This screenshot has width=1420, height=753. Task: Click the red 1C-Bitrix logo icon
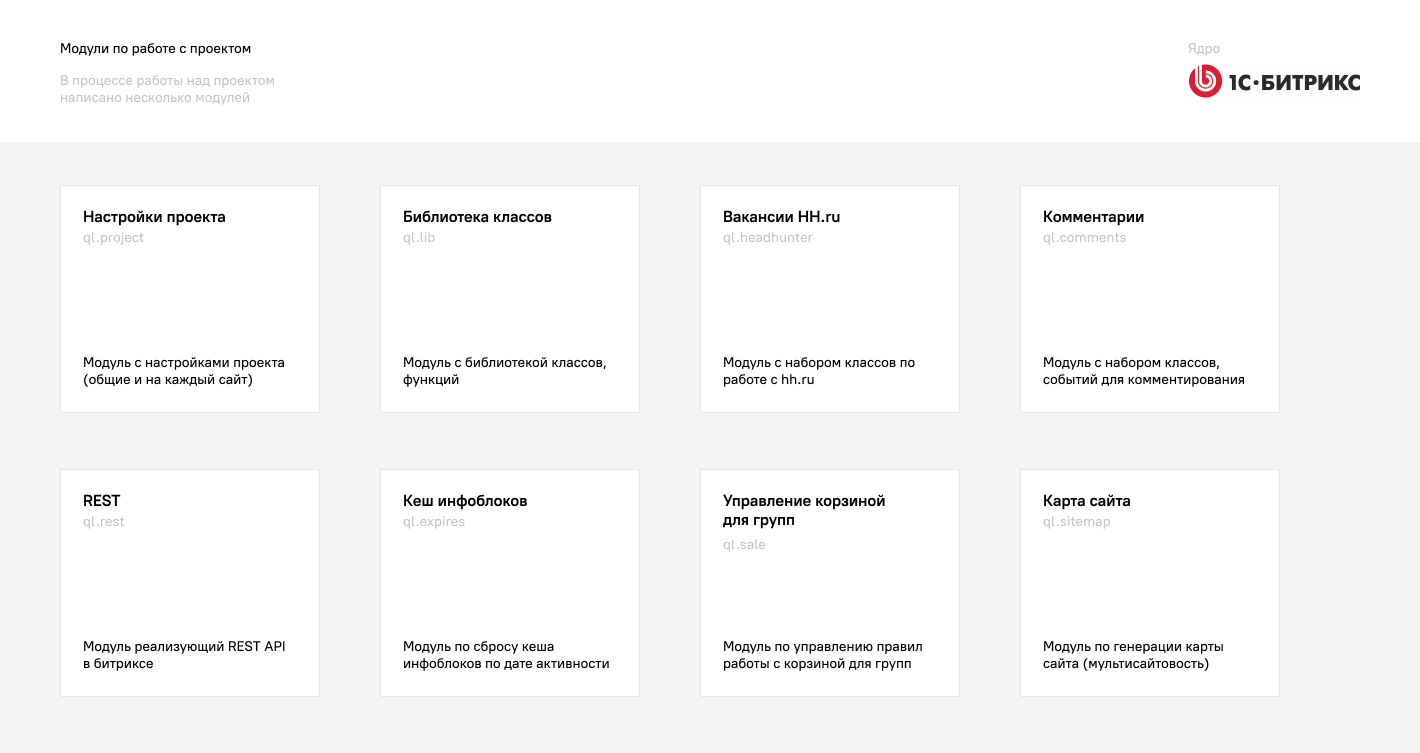(1205, 82)
